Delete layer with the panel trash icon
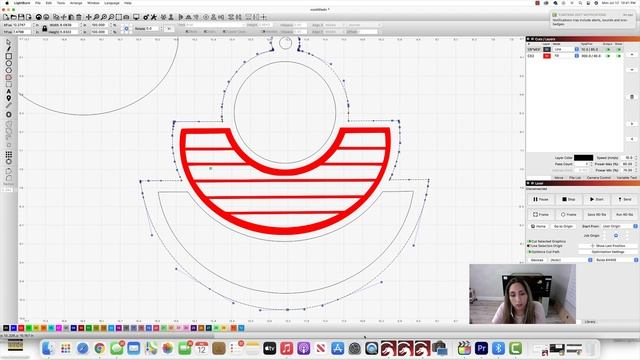This screenshot has width=640, height=360. [x=632, y=97]
